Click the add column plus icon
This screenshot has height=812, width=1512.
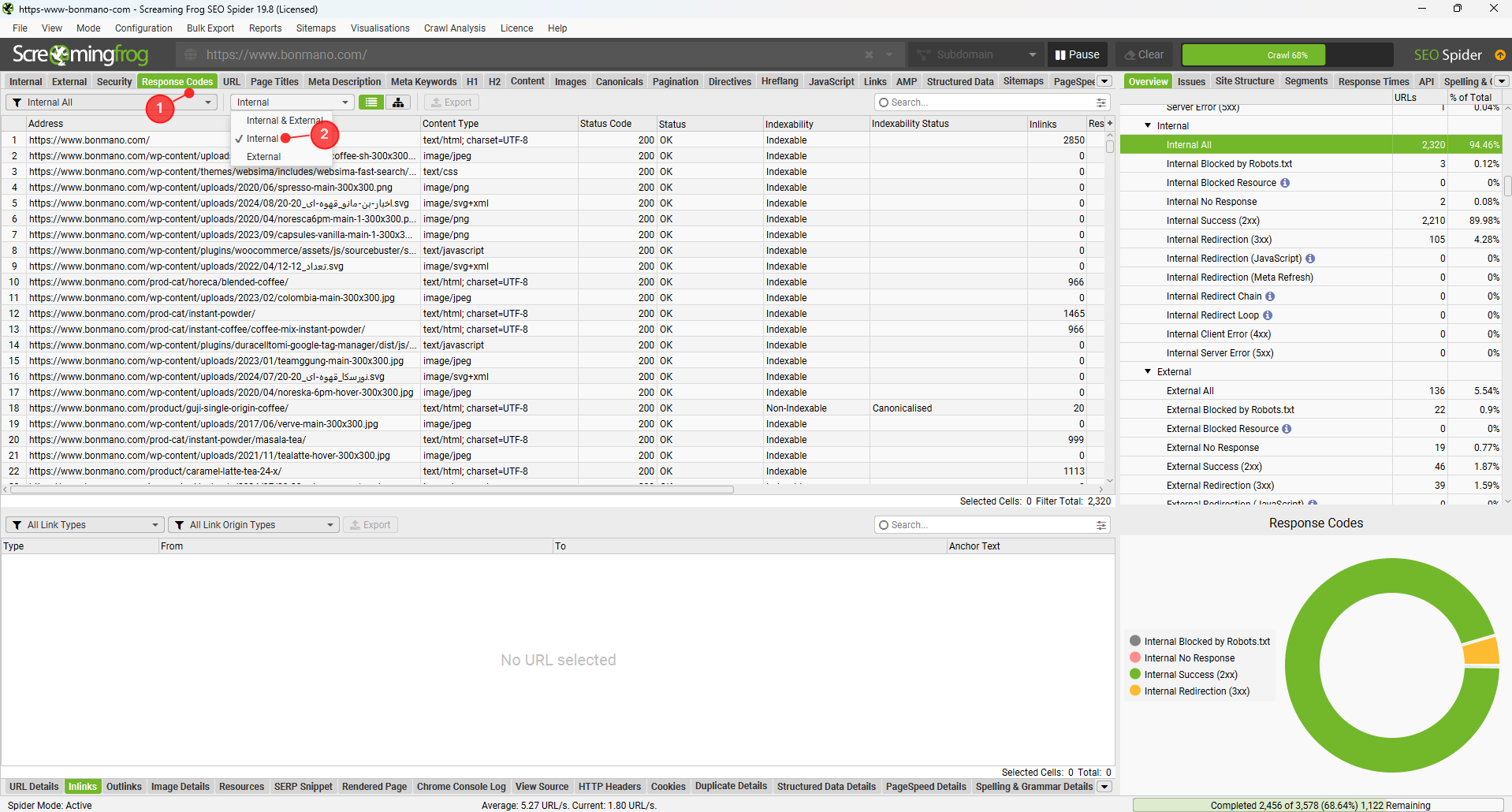coord(1110,124)
